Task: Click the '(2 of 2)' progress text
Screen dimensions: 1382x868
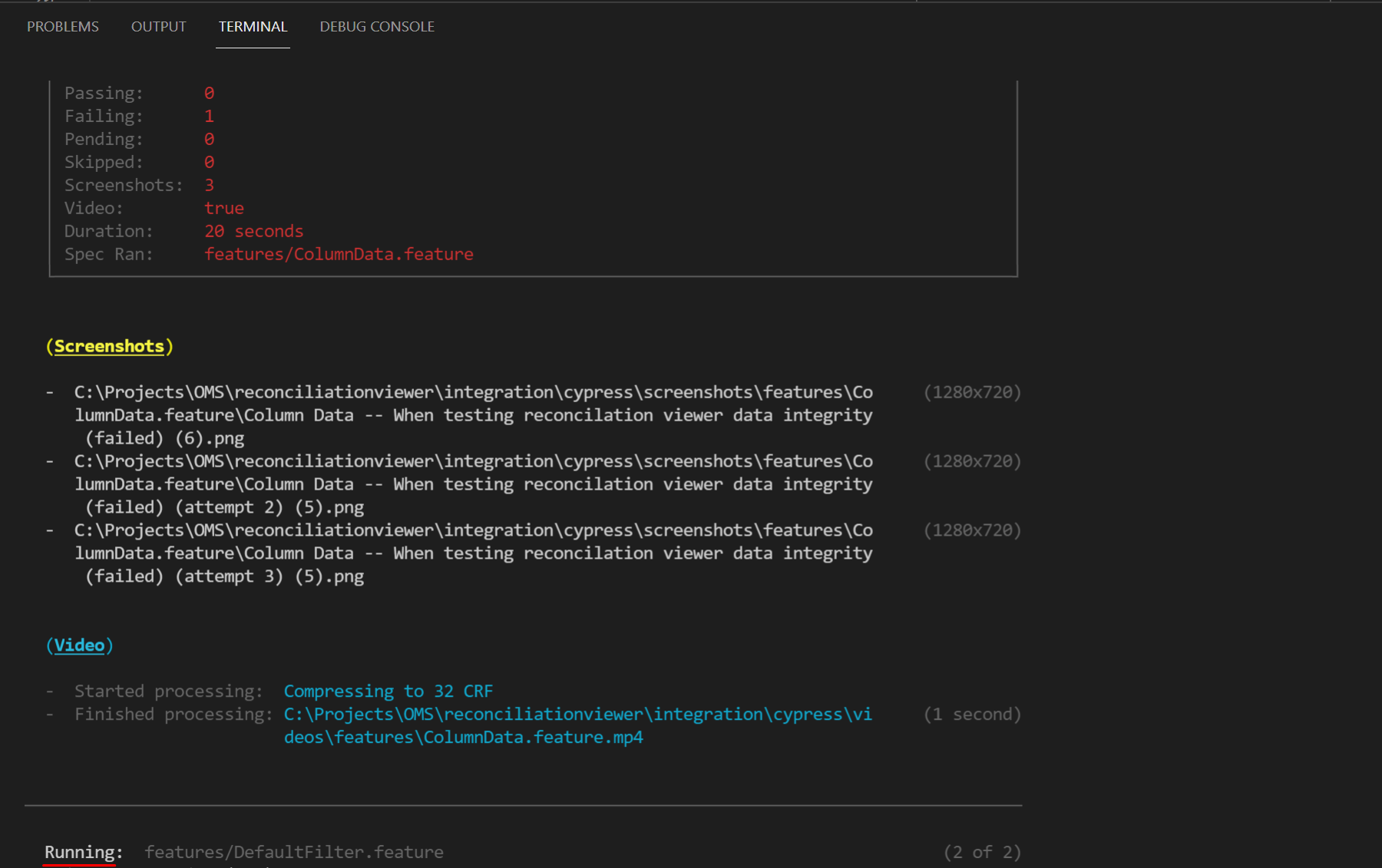Action: click(x=982, y=852)
